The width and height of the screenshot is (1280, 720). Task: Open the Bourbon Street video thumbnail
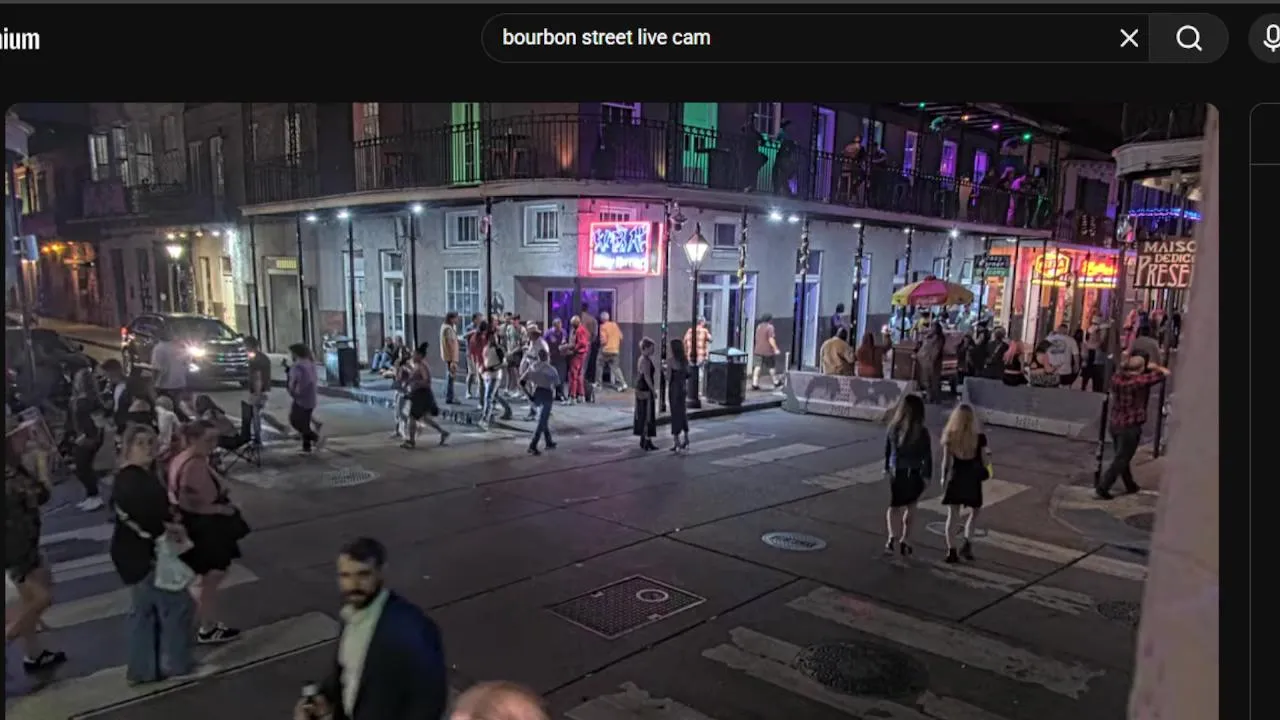tap(612, 411)
